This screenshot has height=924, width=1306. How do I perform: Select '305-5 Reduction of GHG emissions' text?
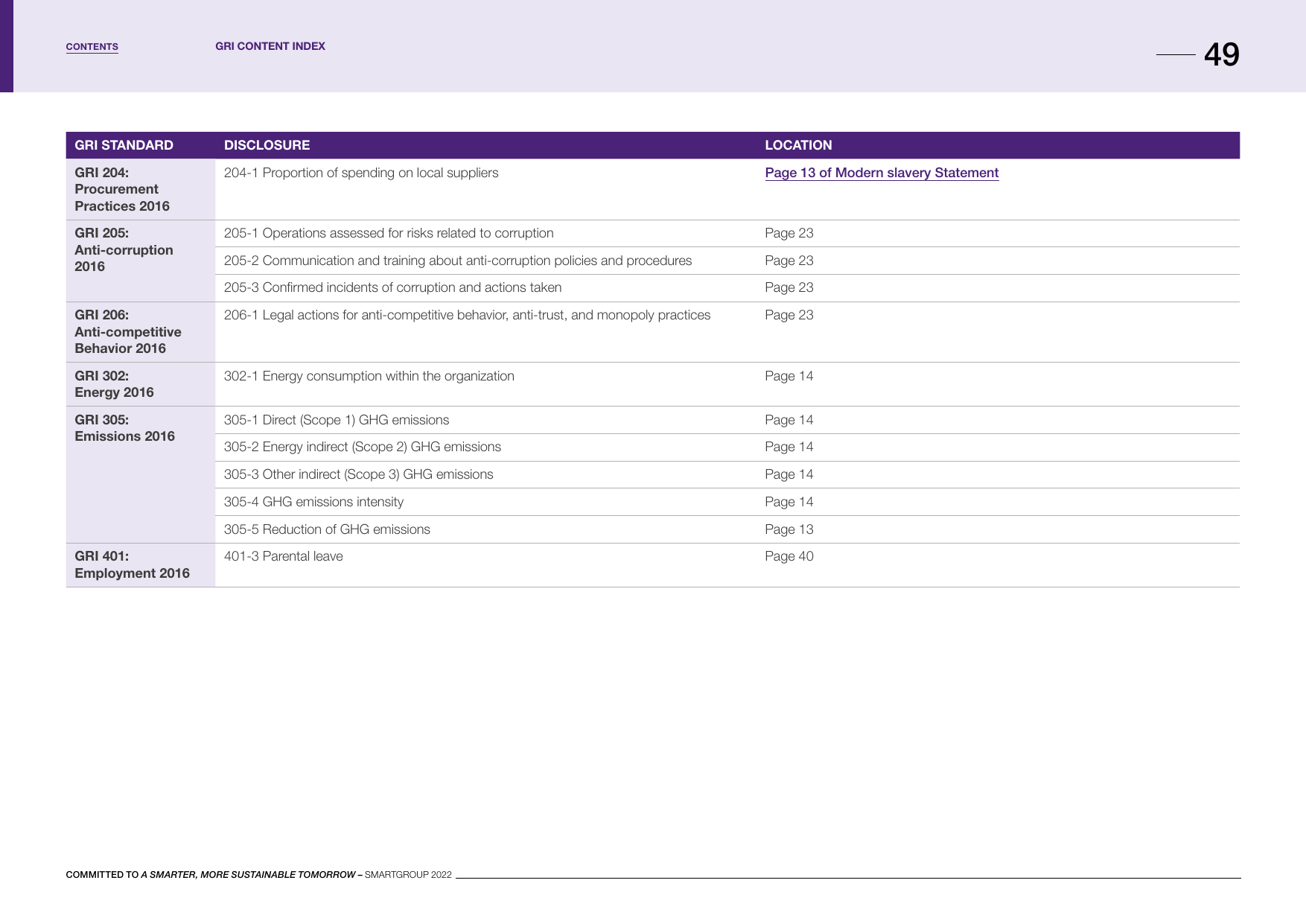coord(327,529)
